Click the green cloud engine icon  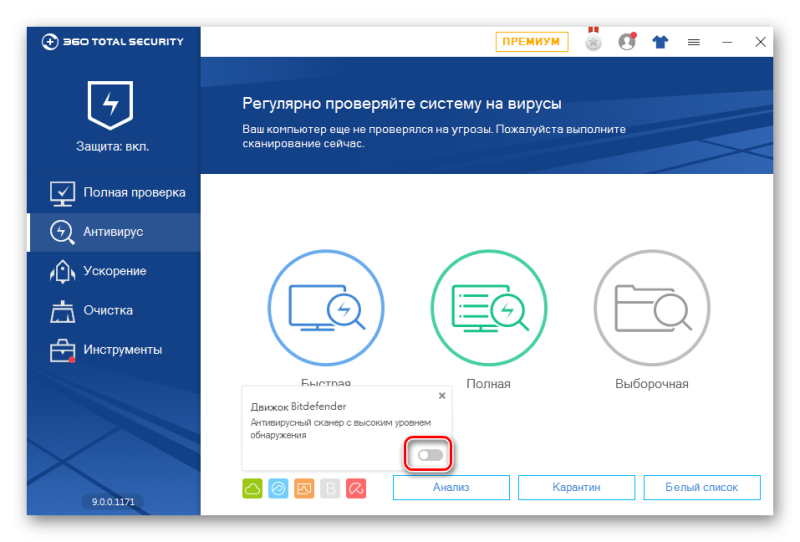point(252,488)
